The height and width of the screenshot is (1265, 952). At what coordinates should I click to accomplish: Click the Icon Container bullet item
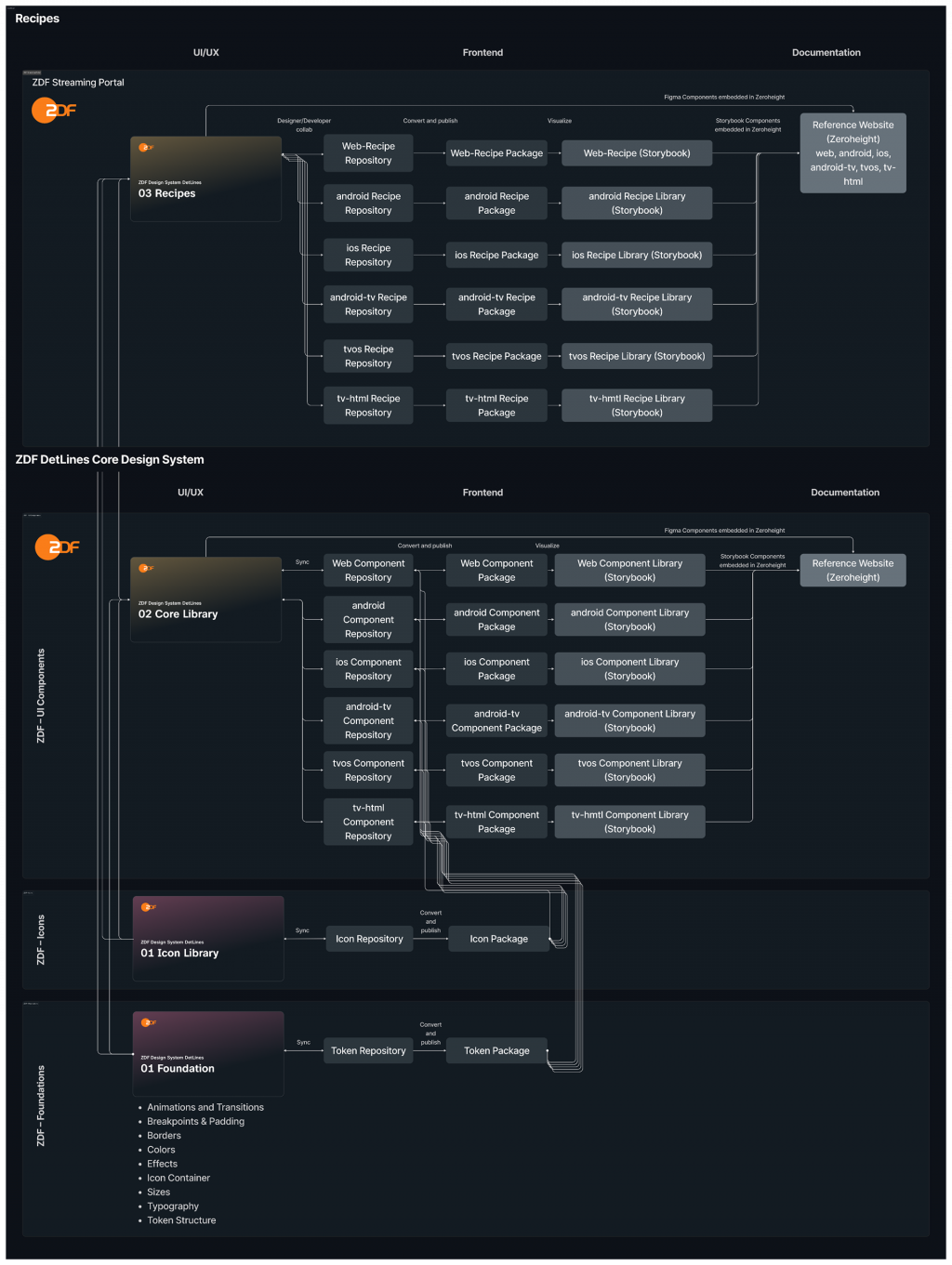tap(178, 1179)
